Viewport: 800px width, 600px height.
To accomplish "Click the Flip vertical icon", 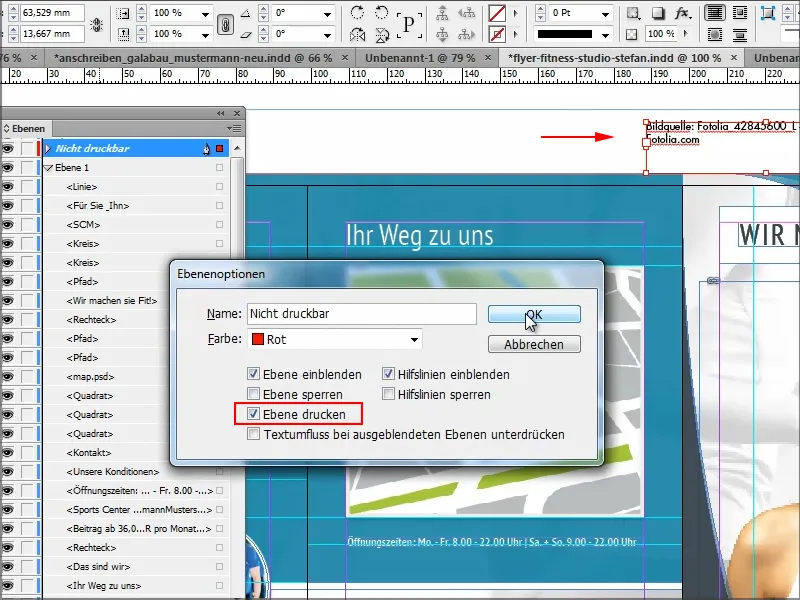I will (x=382, y=35).
